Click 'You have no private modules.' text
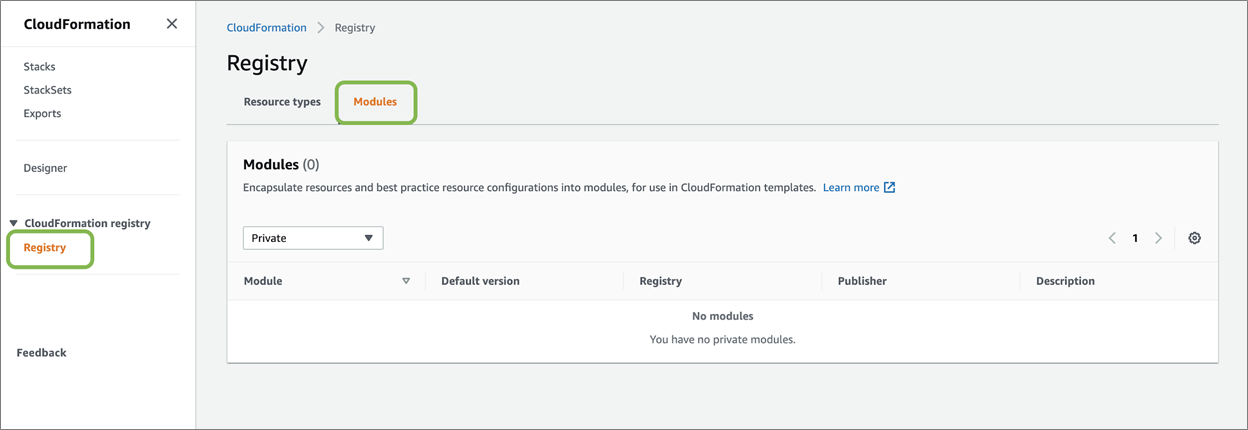1248x430 pixels. coord(722,340)
